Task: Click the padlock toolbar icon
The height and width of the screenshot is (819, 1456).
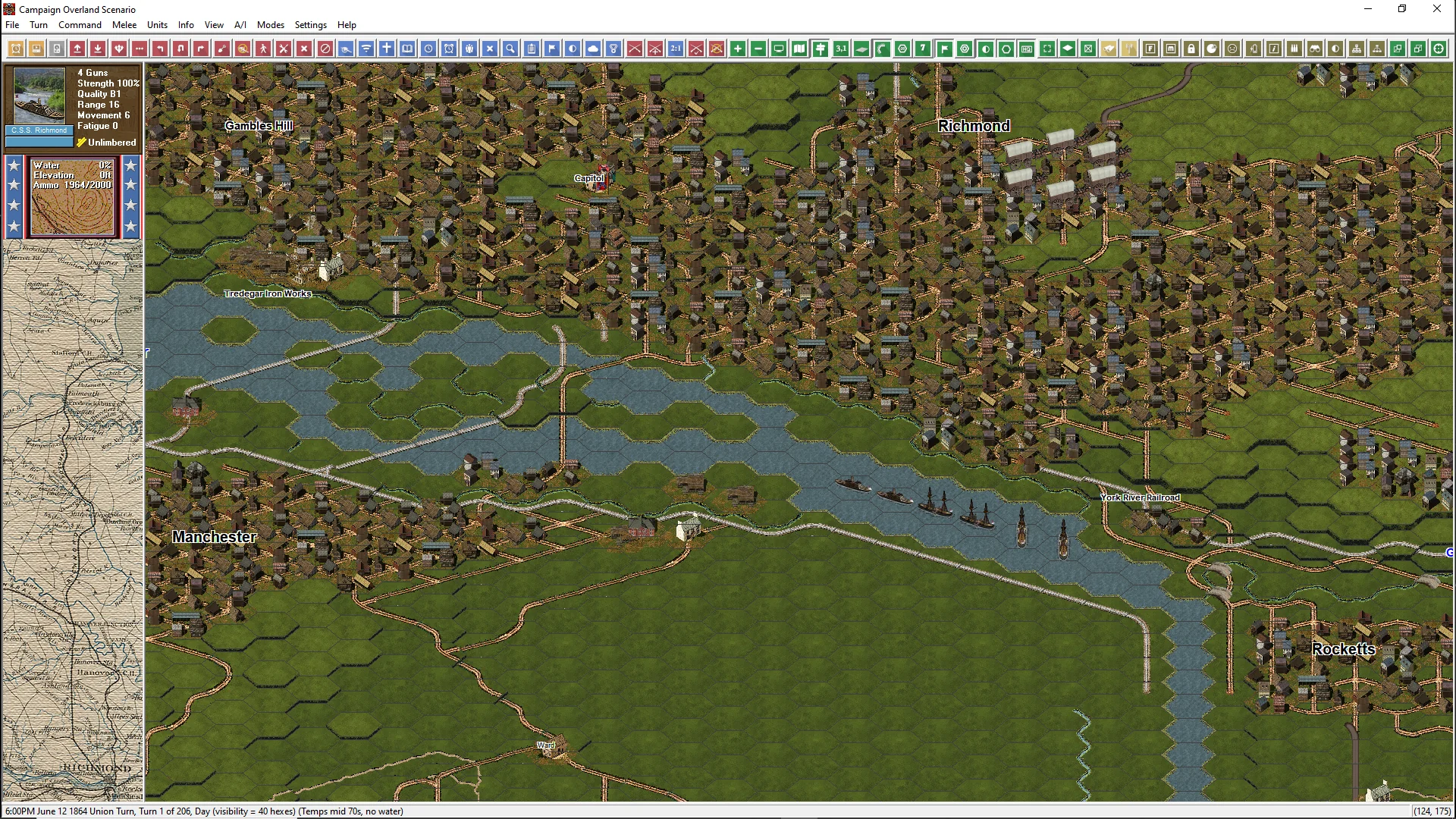Action: coord(1191,49)
